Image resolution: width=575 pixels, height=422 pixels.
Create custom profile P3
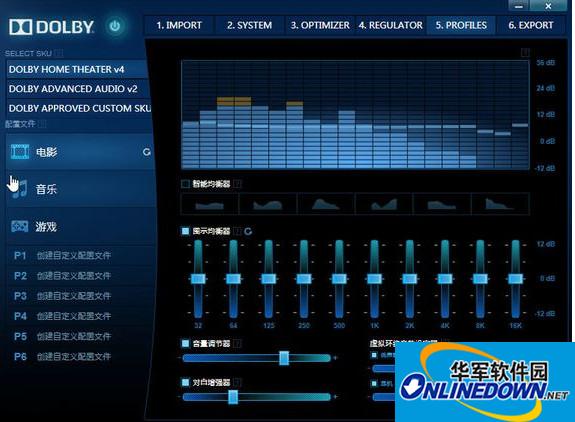(x=81, y=296)
